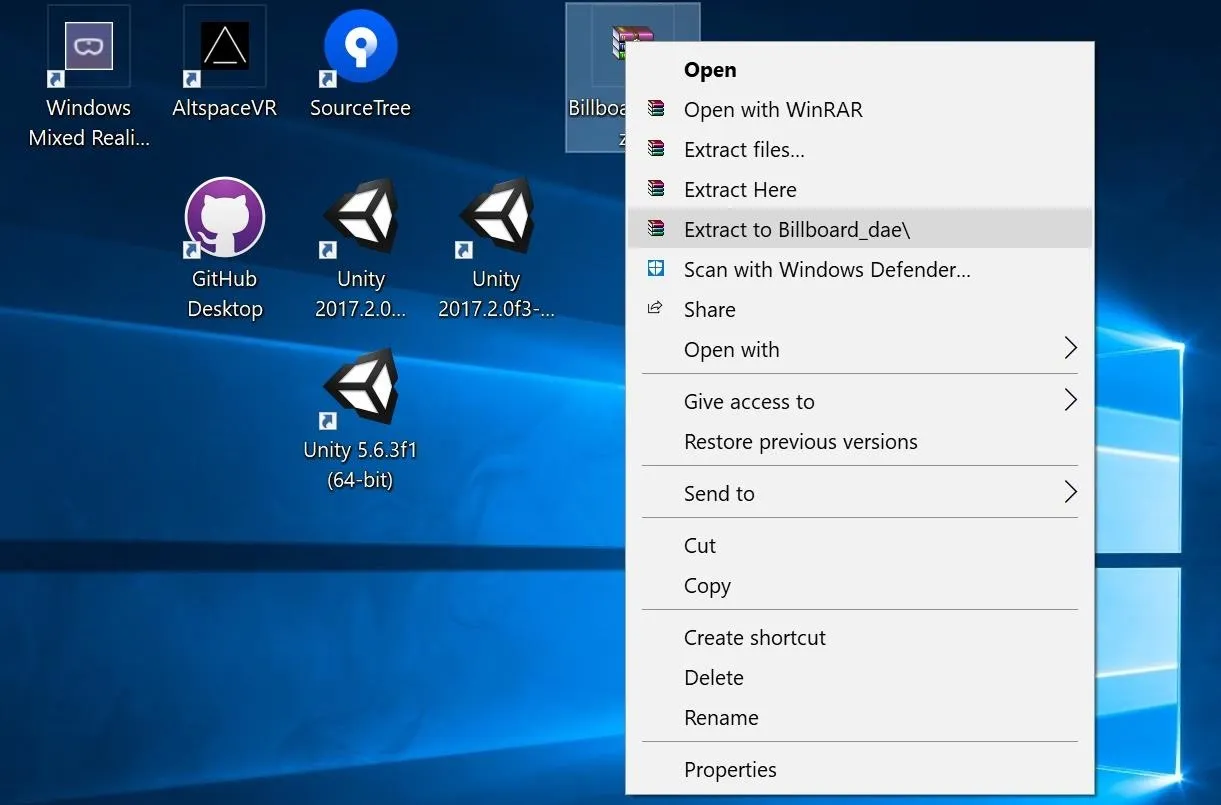Select the GitHub Desktop shortcut icon
1221x805 pixels.
(x=225, y=217)
